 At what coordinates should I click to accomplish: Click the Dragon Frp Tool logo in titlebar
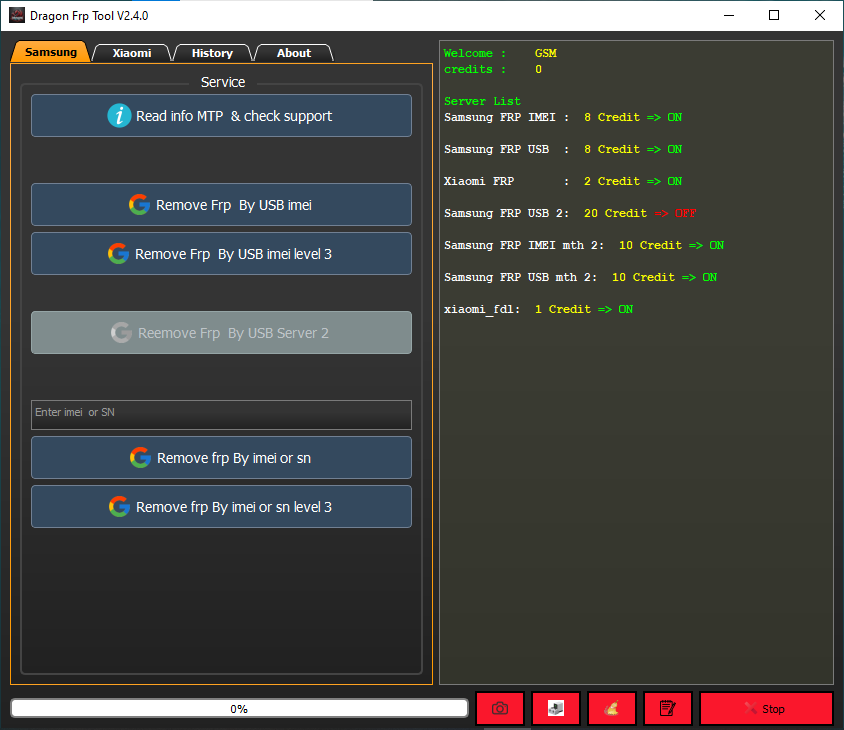point(15,15)
